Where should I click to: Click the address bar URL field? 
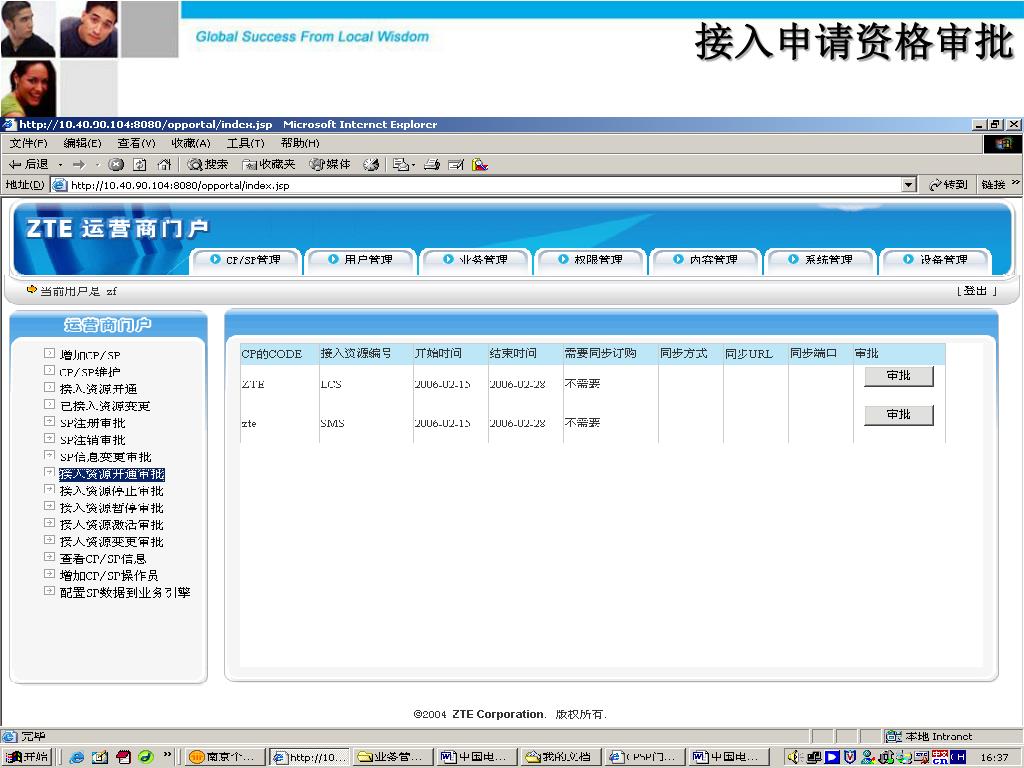(483, 185)
